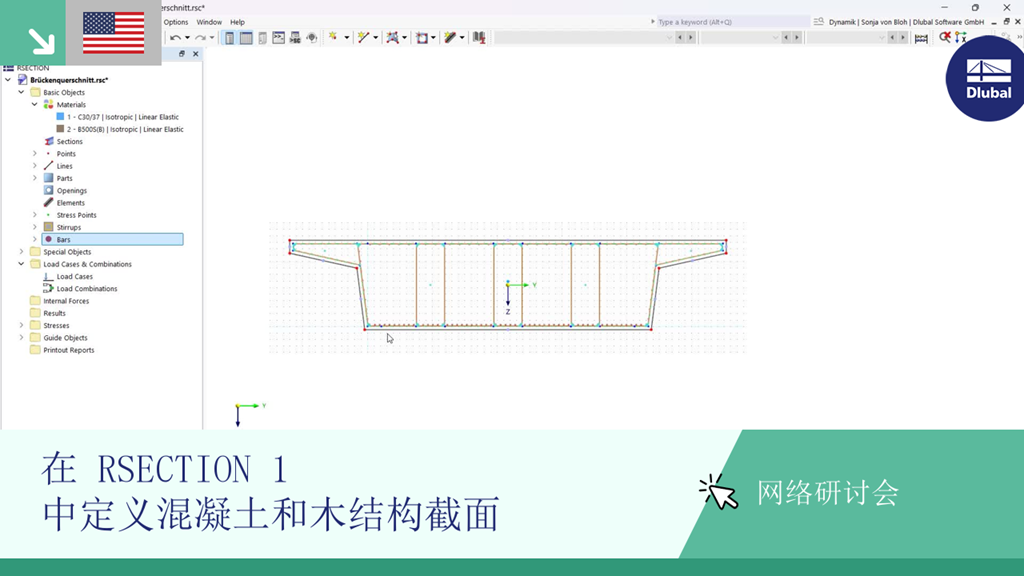Expand the Guide Objects folder

[x=21, y=338]
